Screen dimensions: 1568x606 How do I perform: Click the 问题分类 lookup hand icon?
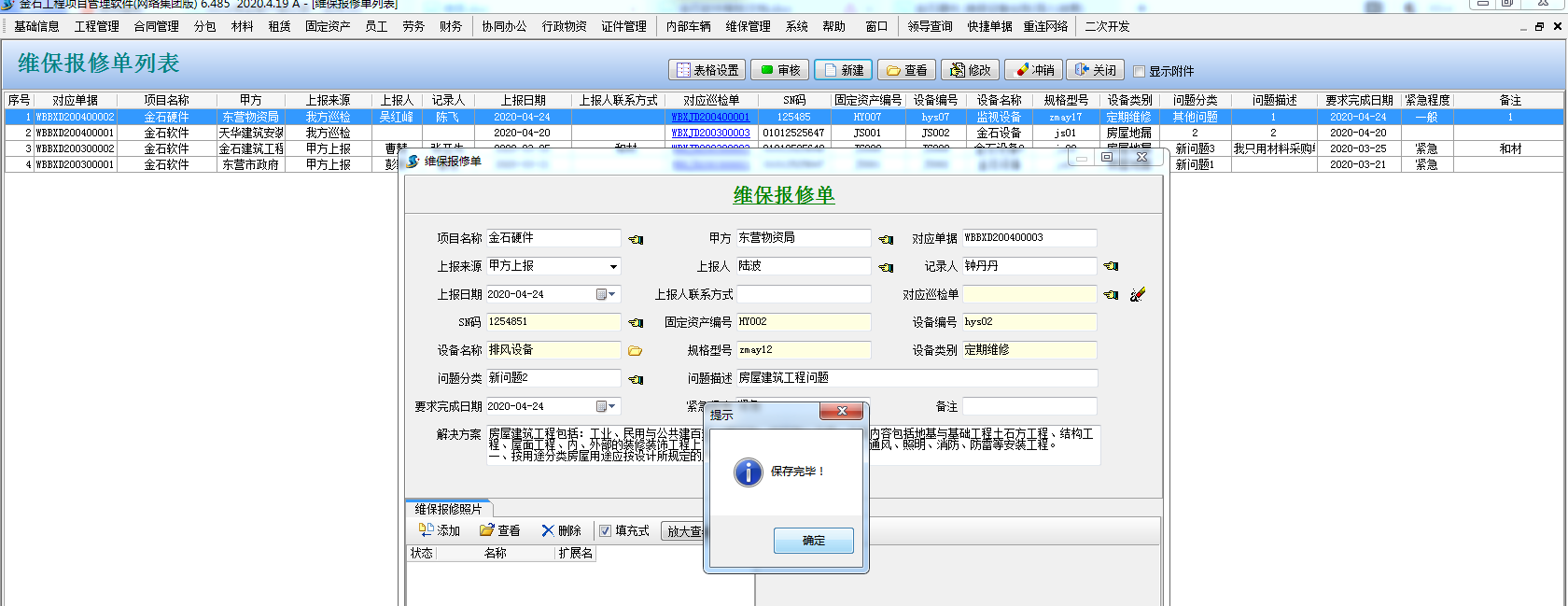tap(636, 379)
